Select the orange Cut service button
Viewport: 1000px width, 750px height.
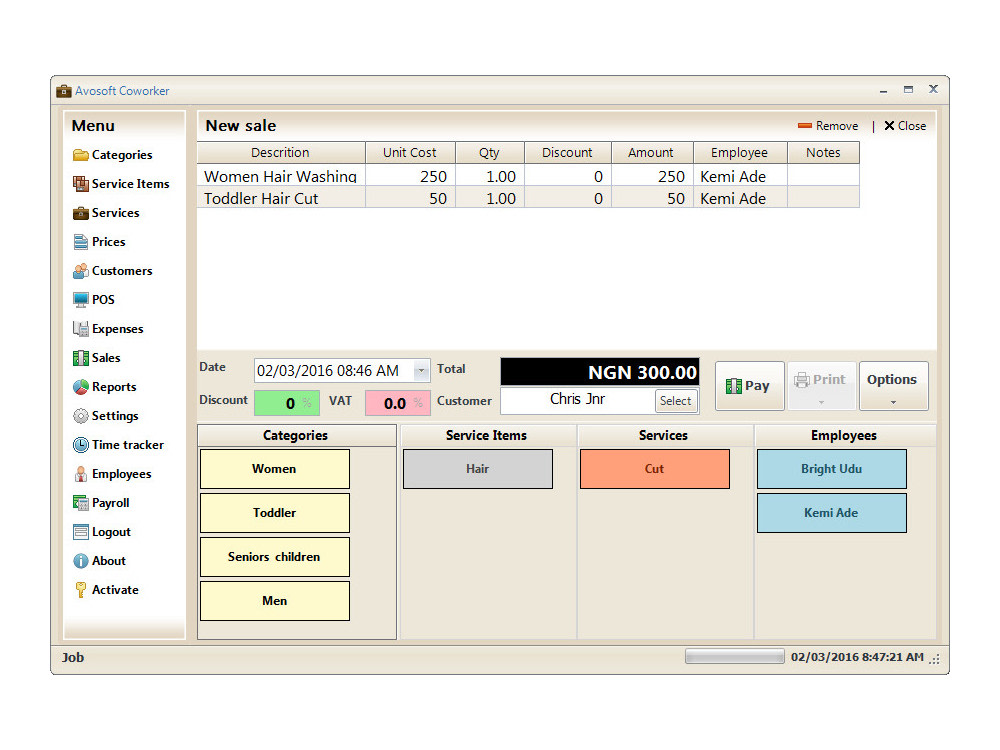(655, 469)
